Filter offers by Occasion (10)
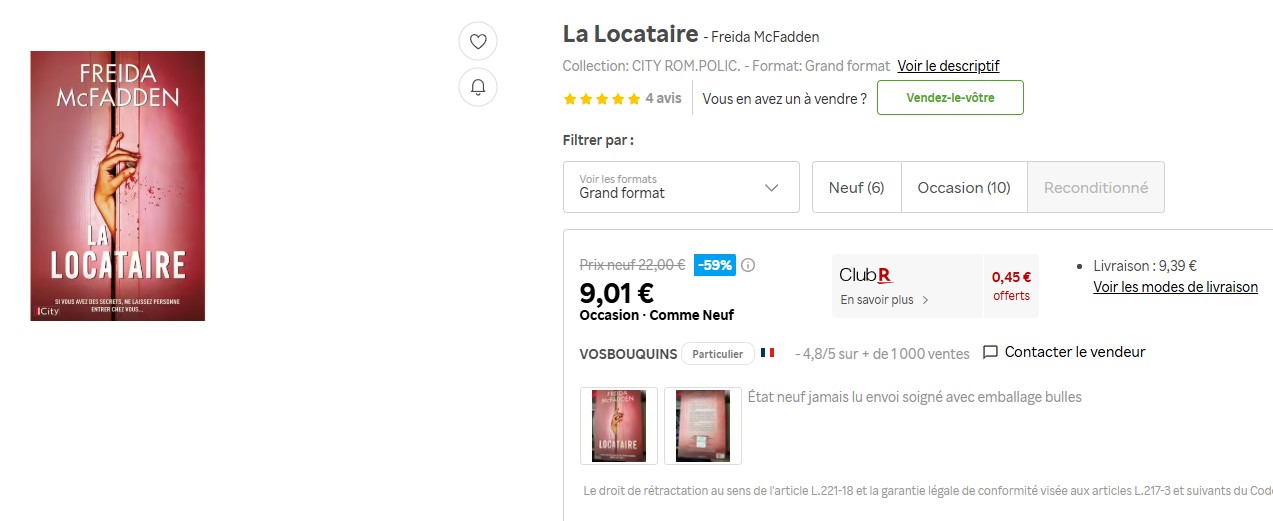The width and height of the screenshot is (1273, 521). click(x=964, y=187)
